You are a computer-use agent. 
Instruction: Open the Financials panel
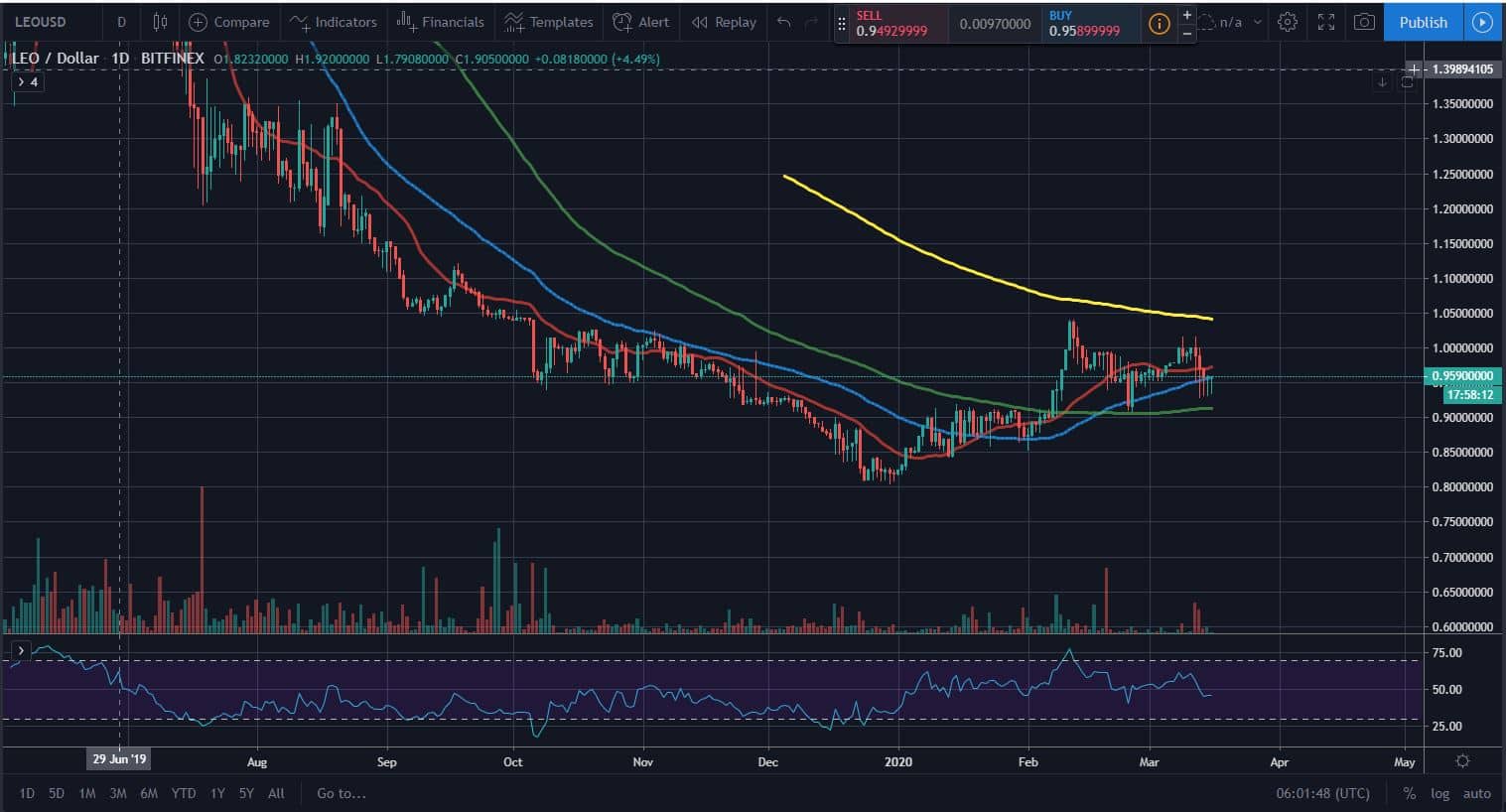coord(440,22)
